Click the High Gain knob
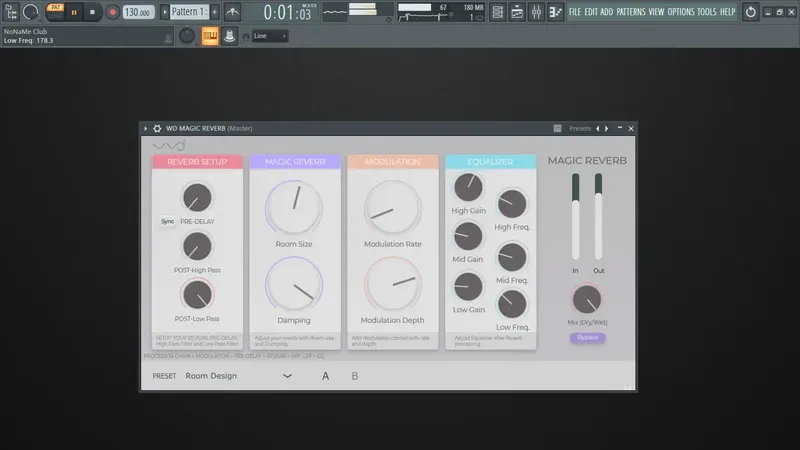The image size is (800, 450). pos(468,187)
